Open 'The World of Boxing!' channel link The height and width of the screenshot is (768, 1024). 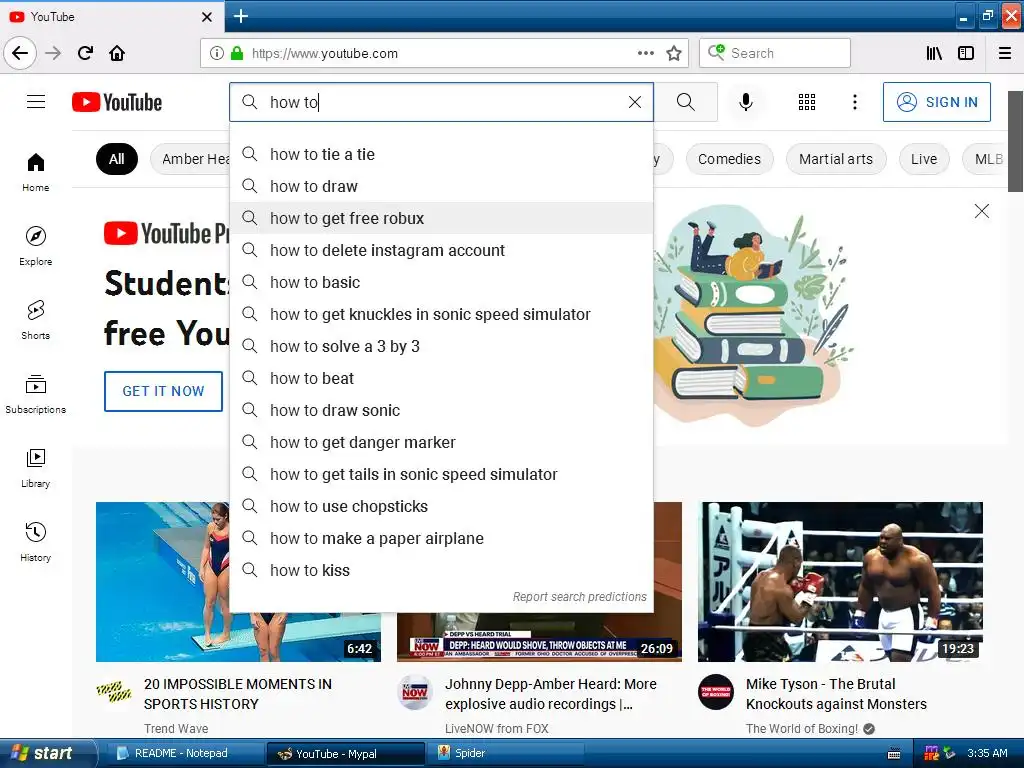(x=802, y=728)
